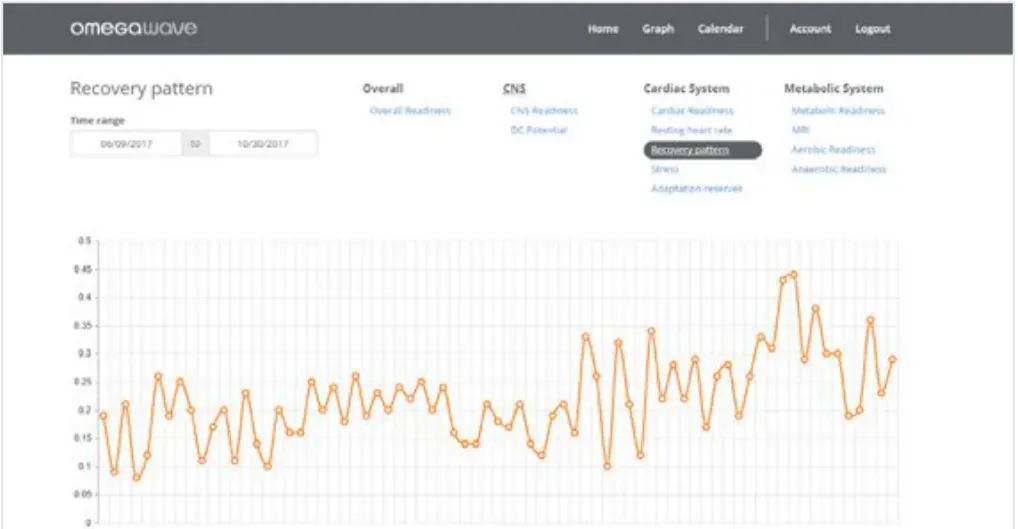
Task: Click Logout in the top bar
Action: point(873,29)
